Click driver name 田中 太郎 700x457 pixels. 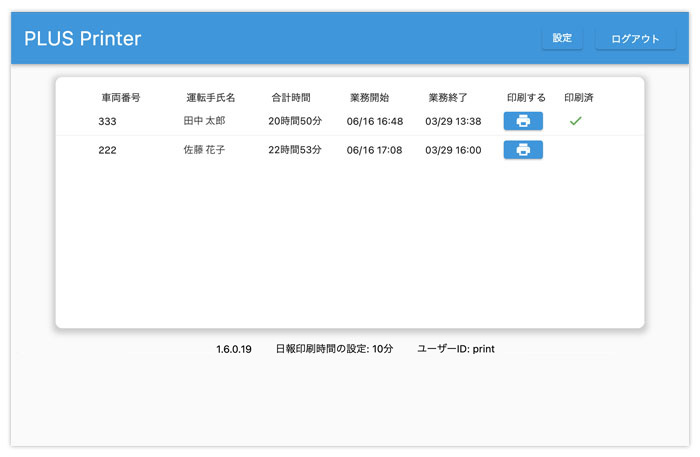coord(204,121)
